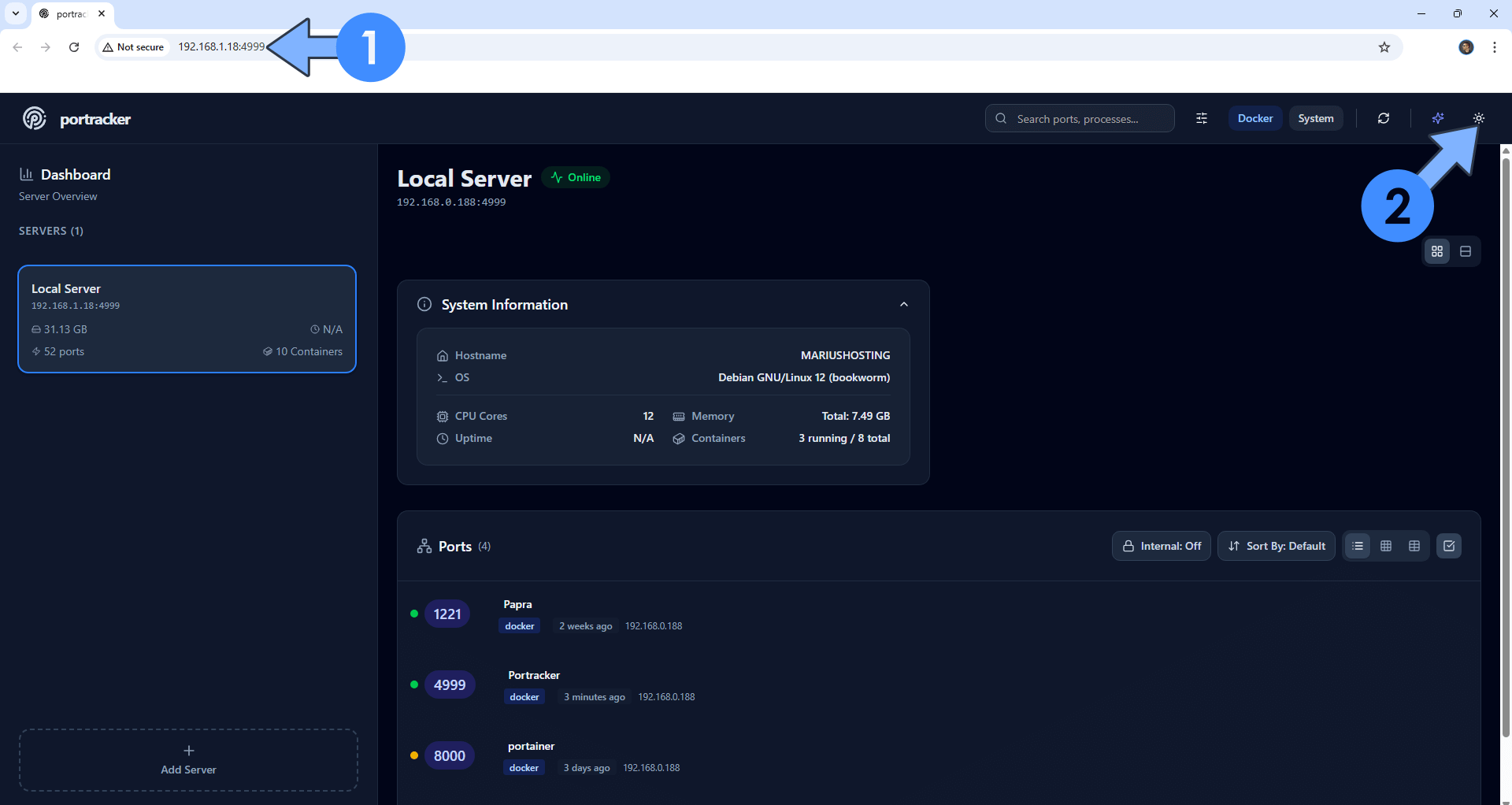Click the MARIUSHOSTING hostname value
Image resolution: width=1512 pixels, height=805 pixels.
[845, 355]
